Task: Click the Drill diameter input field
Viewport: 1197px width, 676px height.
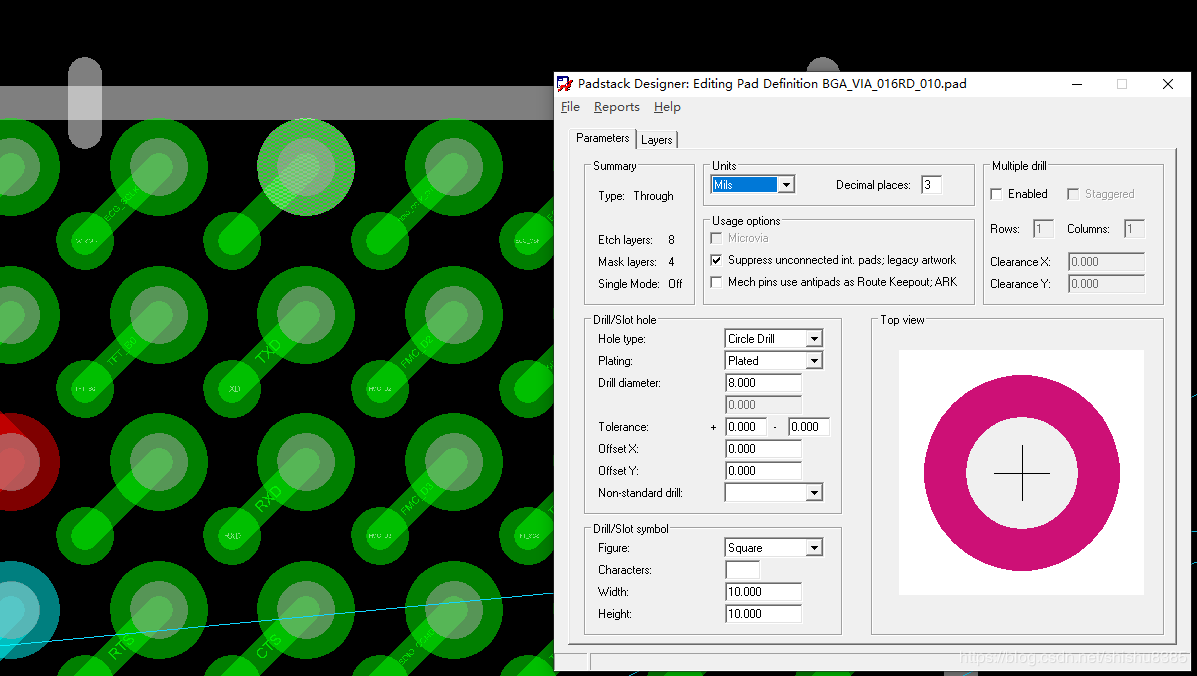Action: point(763,383)
